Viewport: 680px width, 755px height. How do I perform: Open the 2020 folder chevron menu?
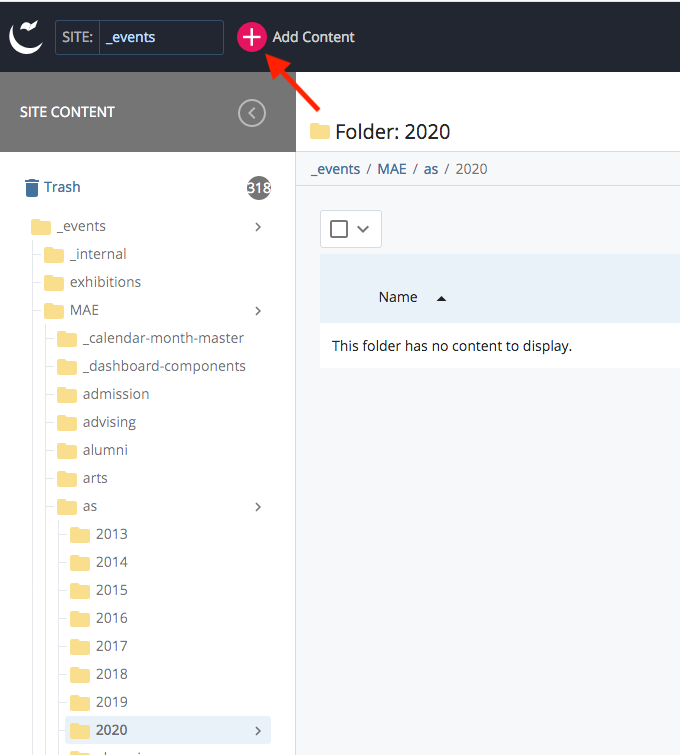[258, 731]
